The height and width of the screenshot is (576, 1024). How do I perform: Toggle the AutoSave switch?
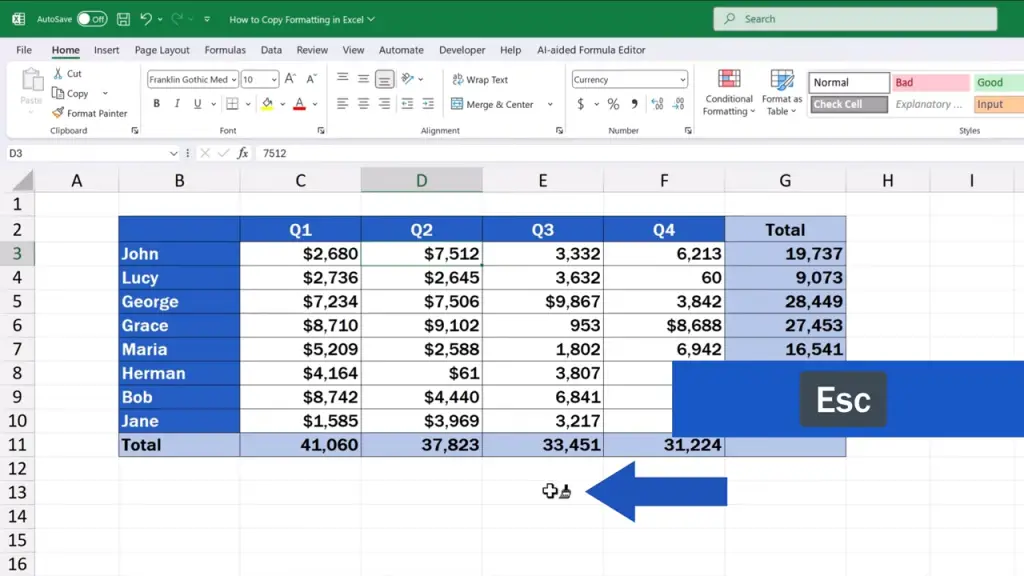tap(92, 19)
